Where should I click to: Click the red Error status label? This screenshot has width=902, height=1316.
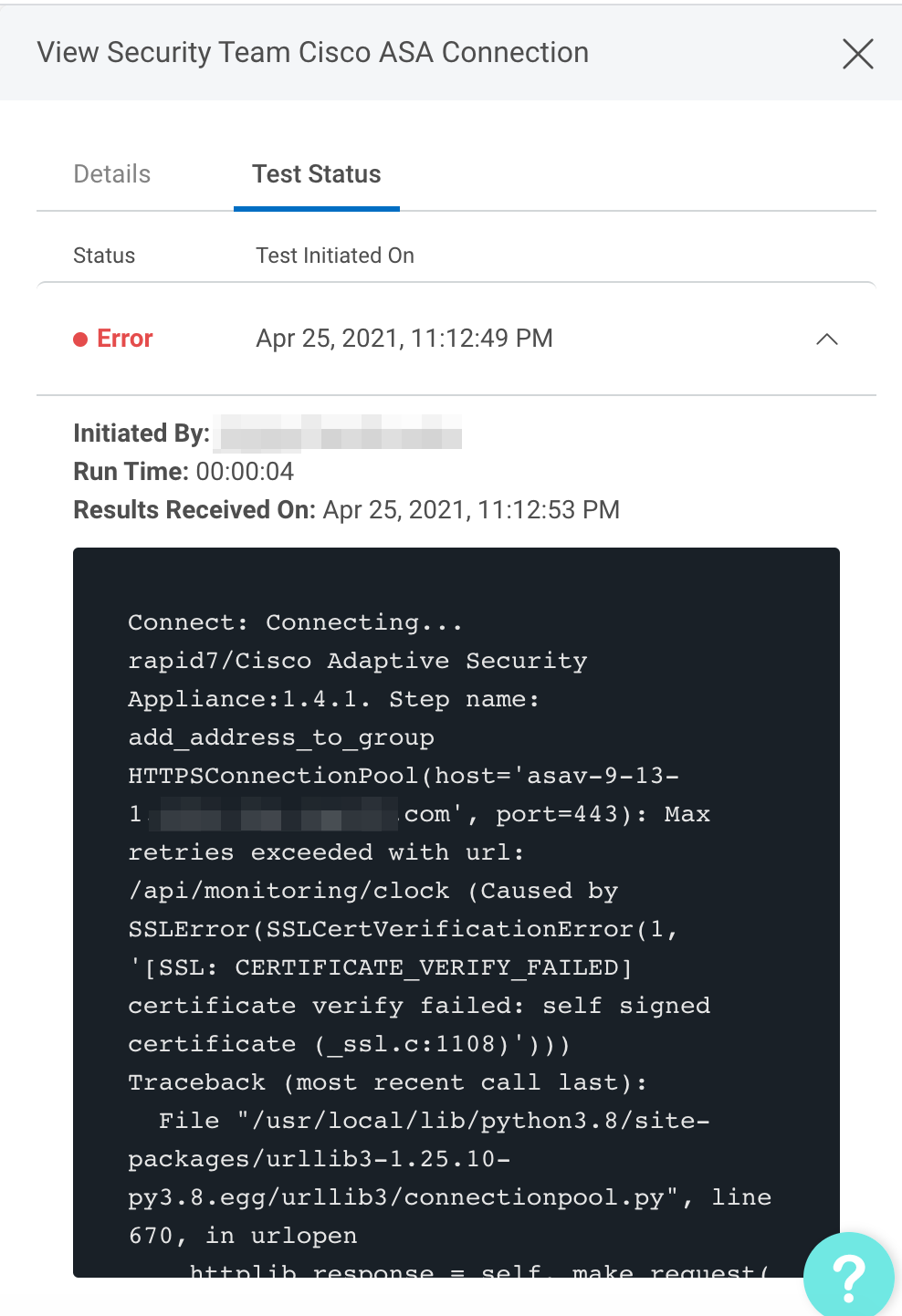point(125,339)
